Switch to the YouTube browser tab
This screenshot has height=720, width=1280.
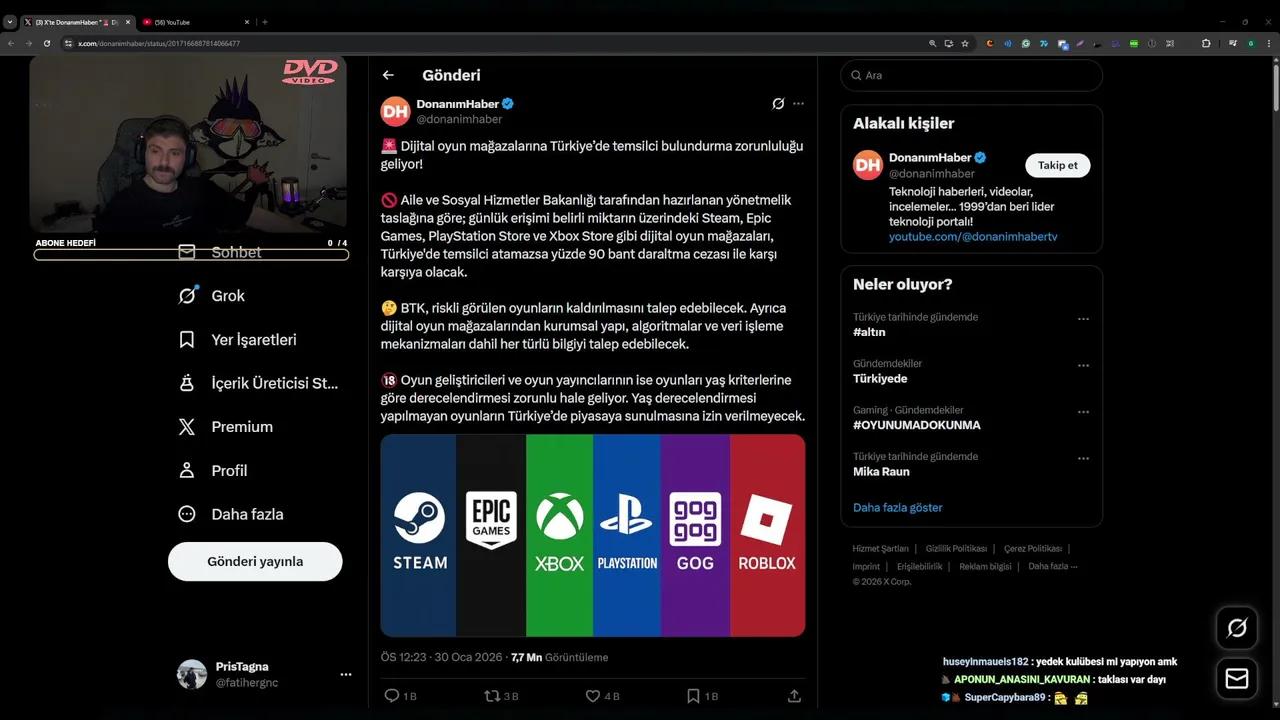(x=195, y=22)
